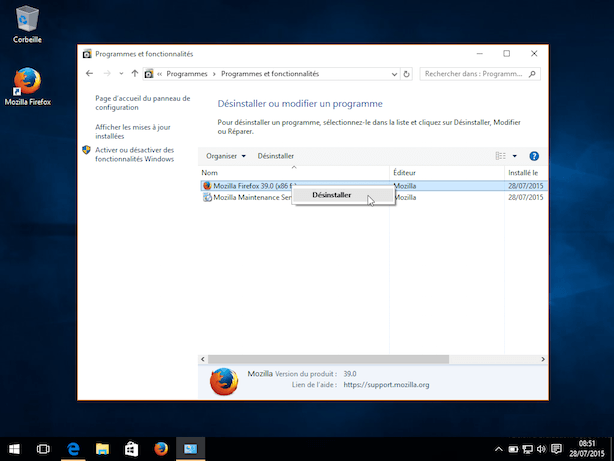Screen dimensions: 614x461
Task: Click the Firefox icon in program list
Action: (x=207, y=186)
